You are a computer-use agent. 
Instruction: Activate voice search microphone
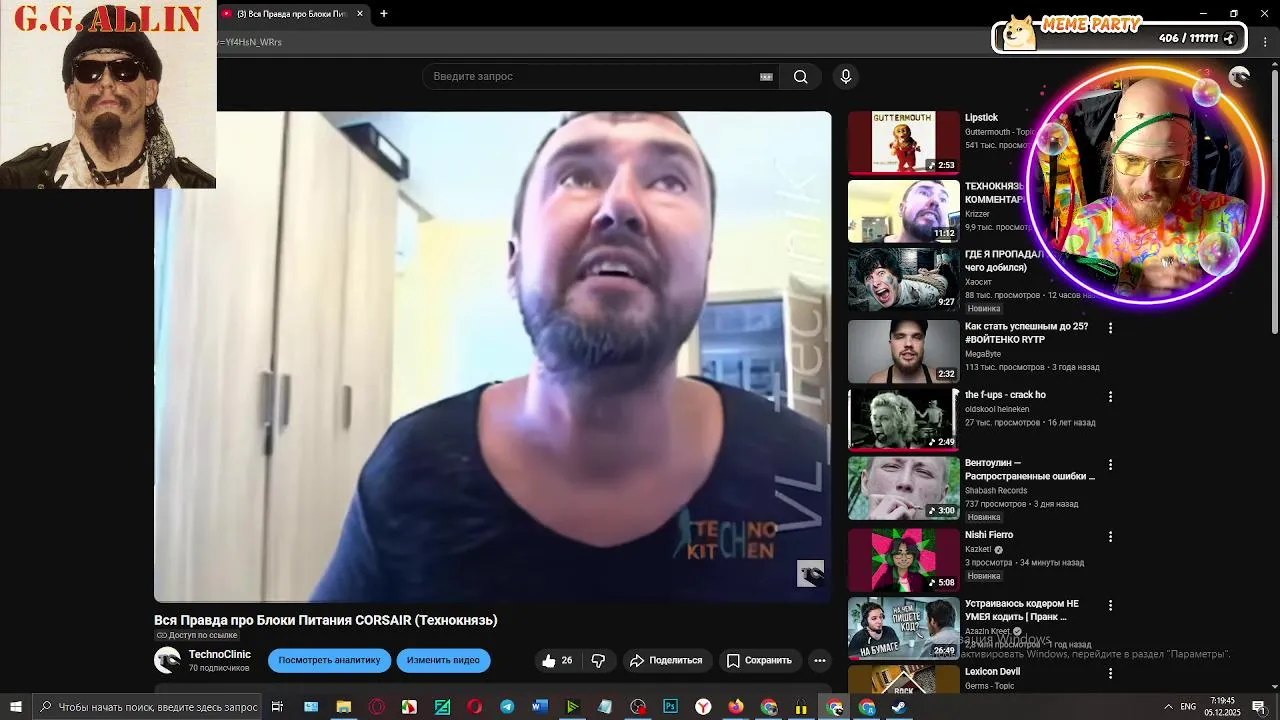tap(845, 76)
